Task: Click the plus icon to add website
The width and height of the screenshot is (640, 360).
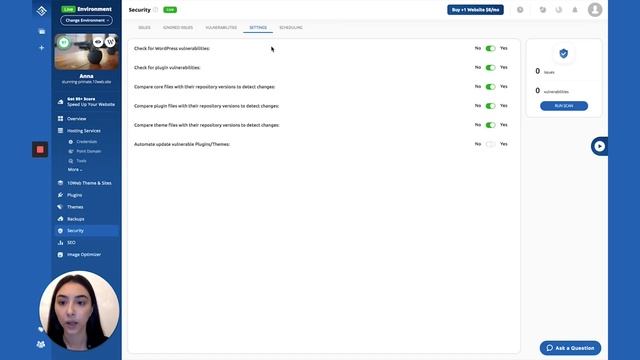Action: (x=42, y=48)
